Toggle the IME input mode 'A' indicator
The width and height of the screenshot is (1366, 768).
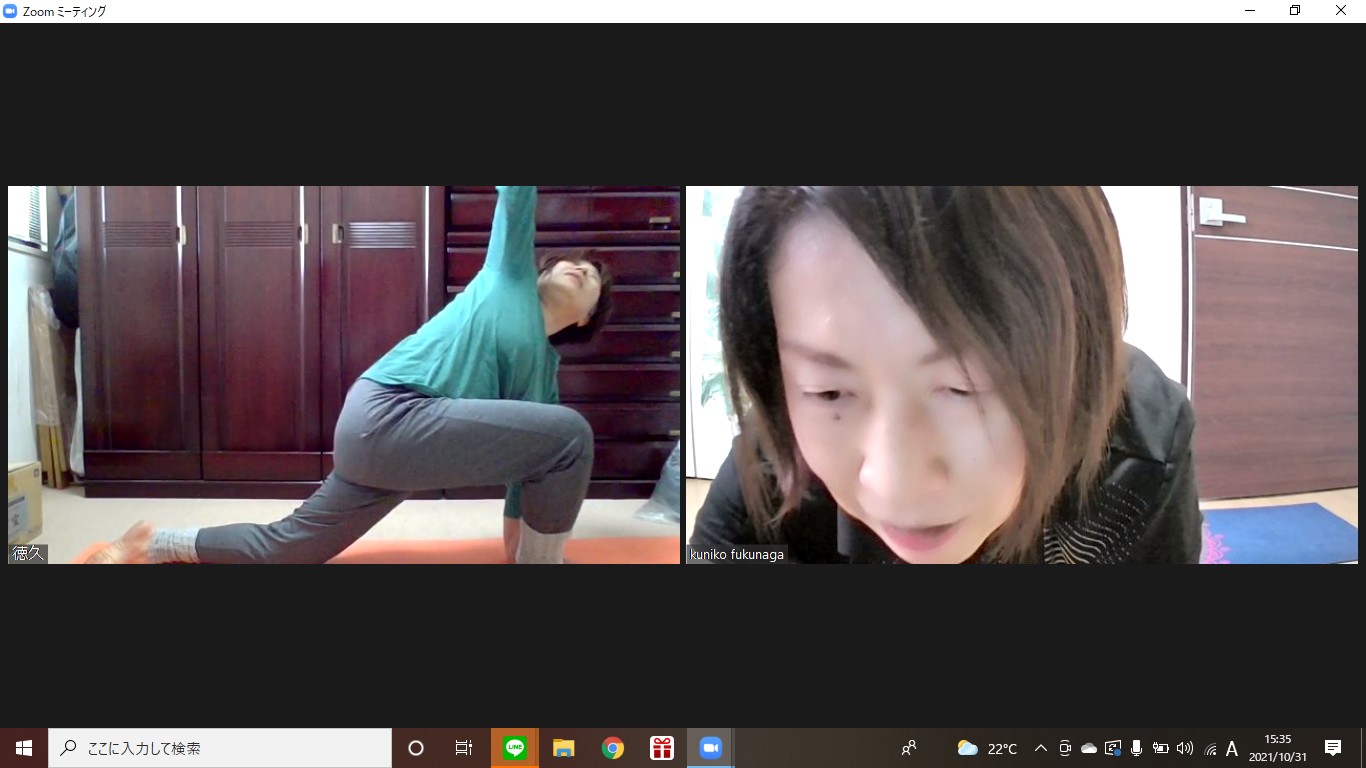pos(1232,748)
